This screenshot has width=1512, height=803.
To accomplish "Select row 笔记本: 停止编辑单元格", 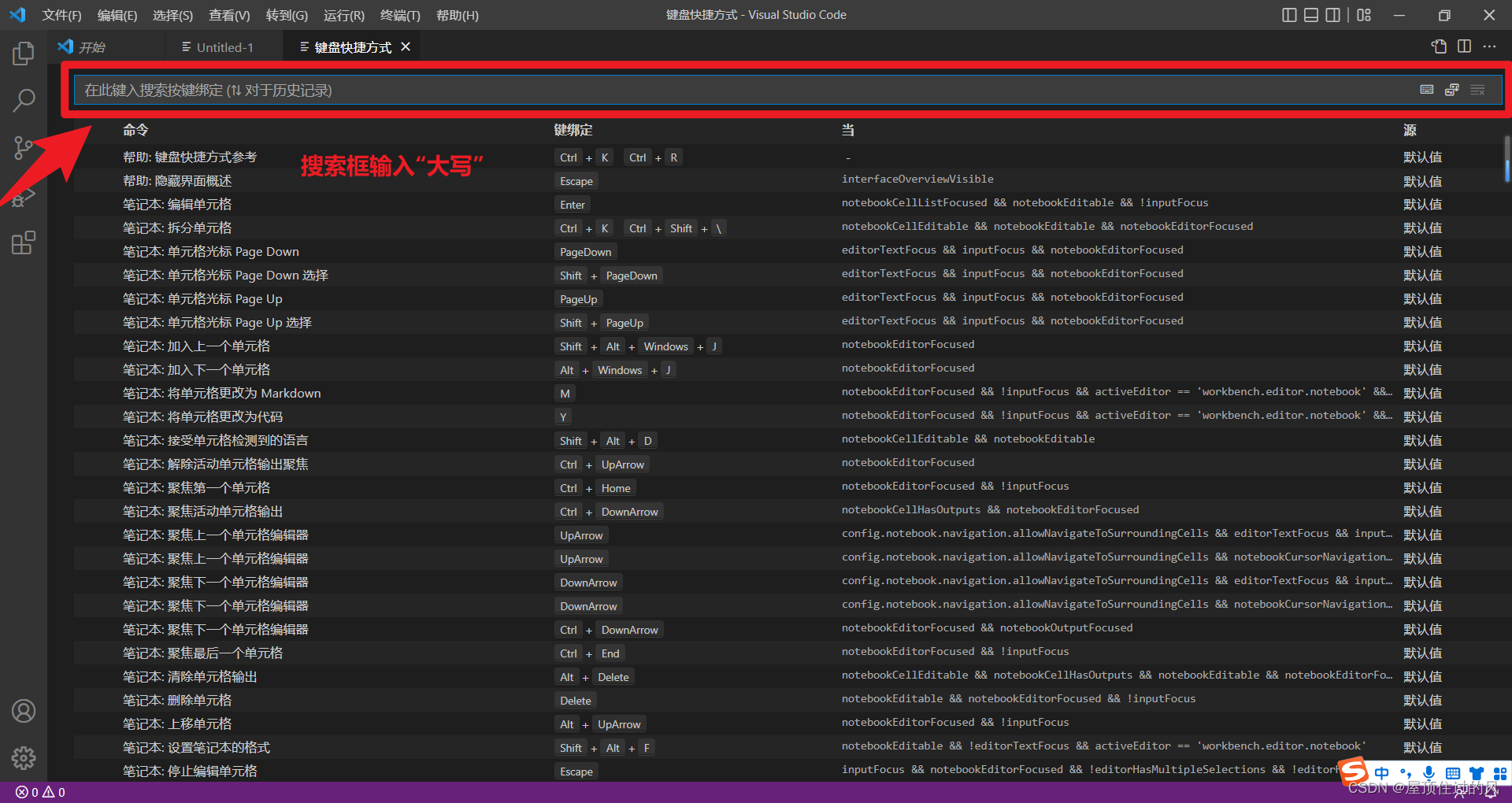I will click(788, 772).
